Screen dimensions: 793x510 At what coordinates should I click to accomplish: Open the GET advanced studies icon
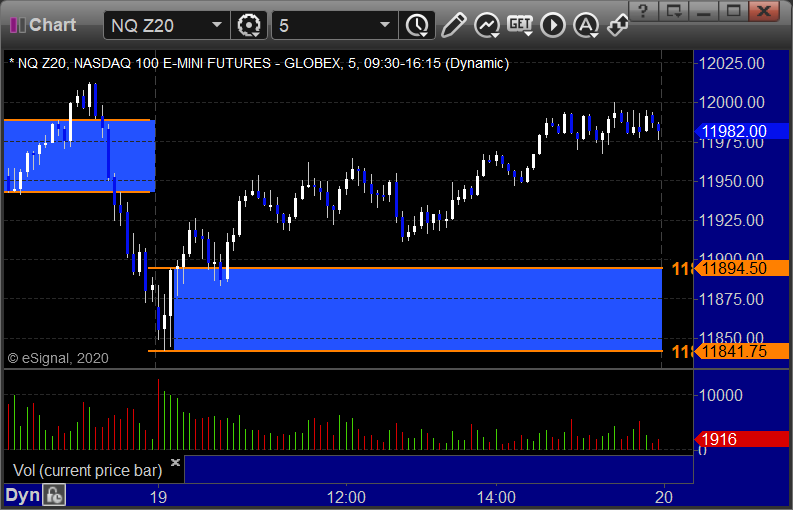(520, 25)
